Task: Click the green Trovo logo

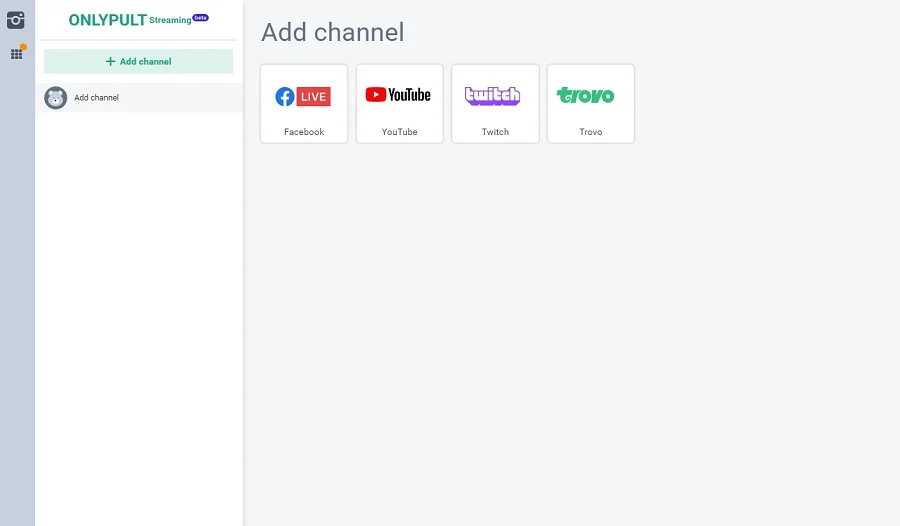Action: coord(586,96)
